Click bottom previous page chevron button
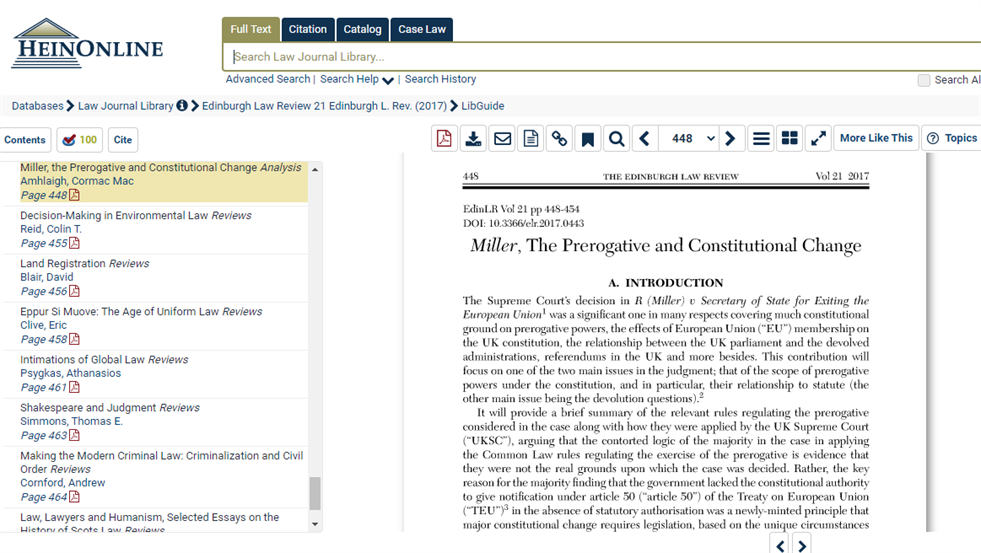This screenshot has width=981, height=553. click(x=780, y=545)
